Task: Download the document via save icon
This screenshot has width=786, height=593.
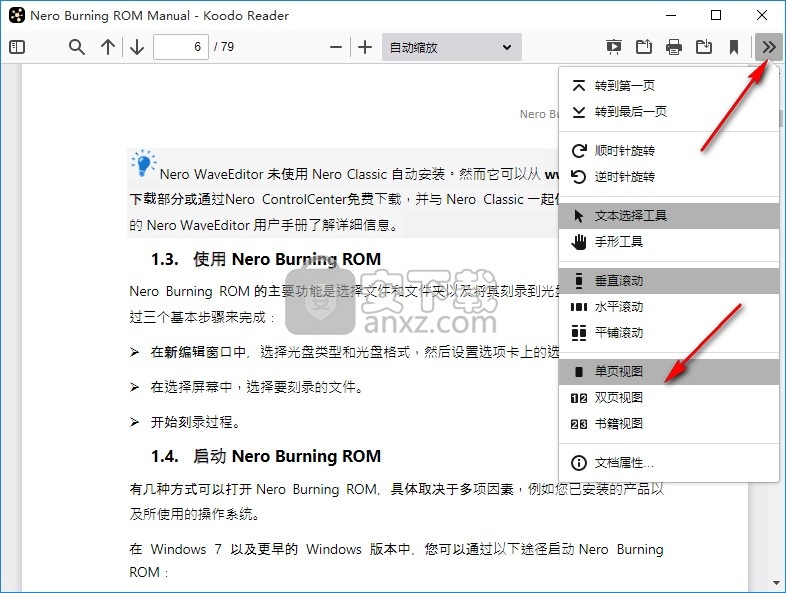Action: point(704,47)
